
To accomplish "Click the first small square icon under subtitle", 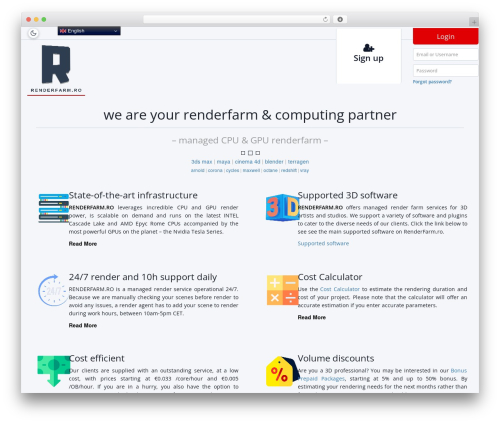I will click(243, 153).
